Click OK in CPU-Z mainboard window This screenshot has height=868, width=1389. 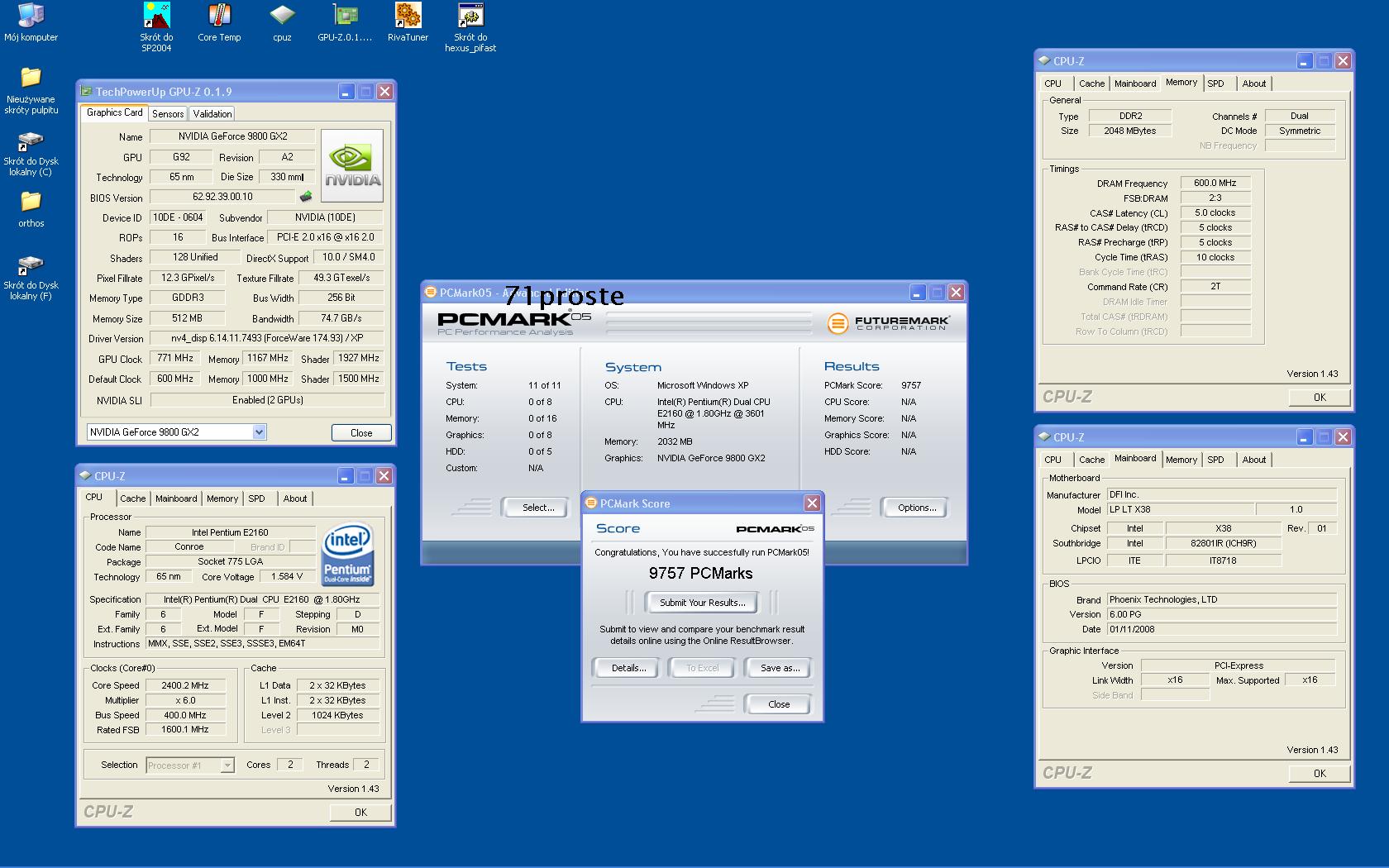pyautogui.click(x=1320, y=773)
